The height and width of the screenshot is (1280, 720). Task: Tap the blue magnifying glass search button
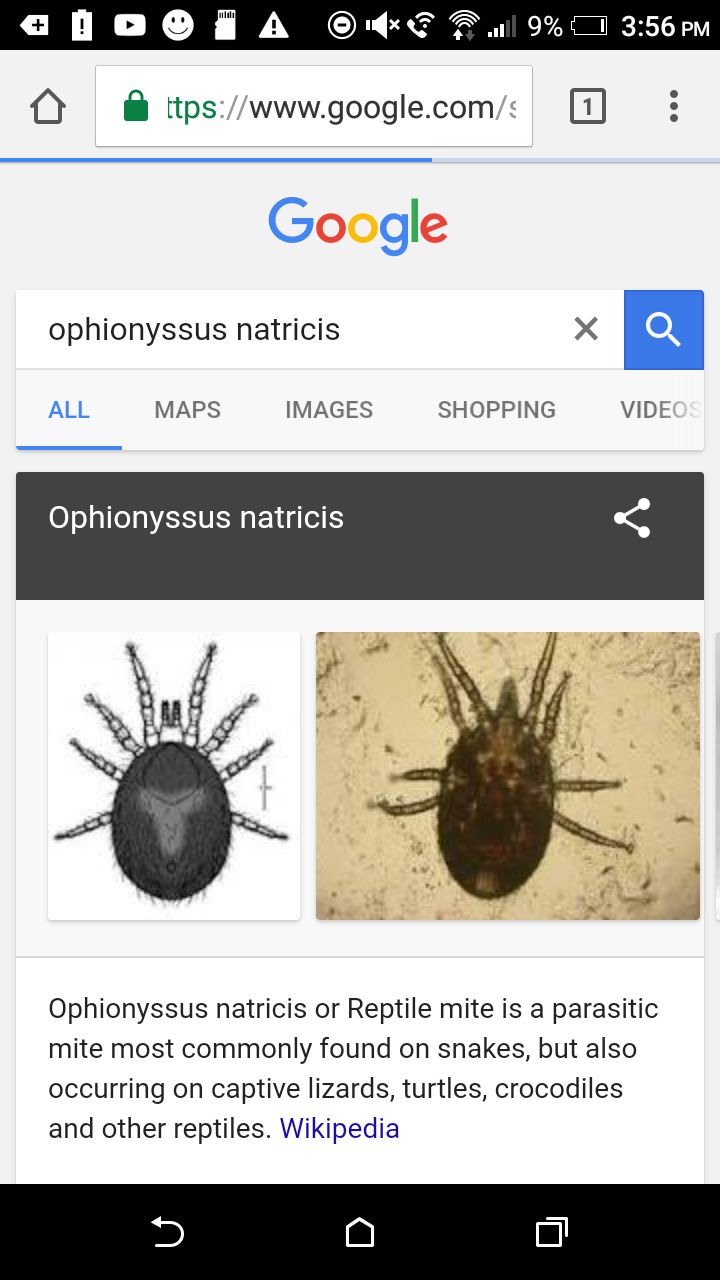664,329
